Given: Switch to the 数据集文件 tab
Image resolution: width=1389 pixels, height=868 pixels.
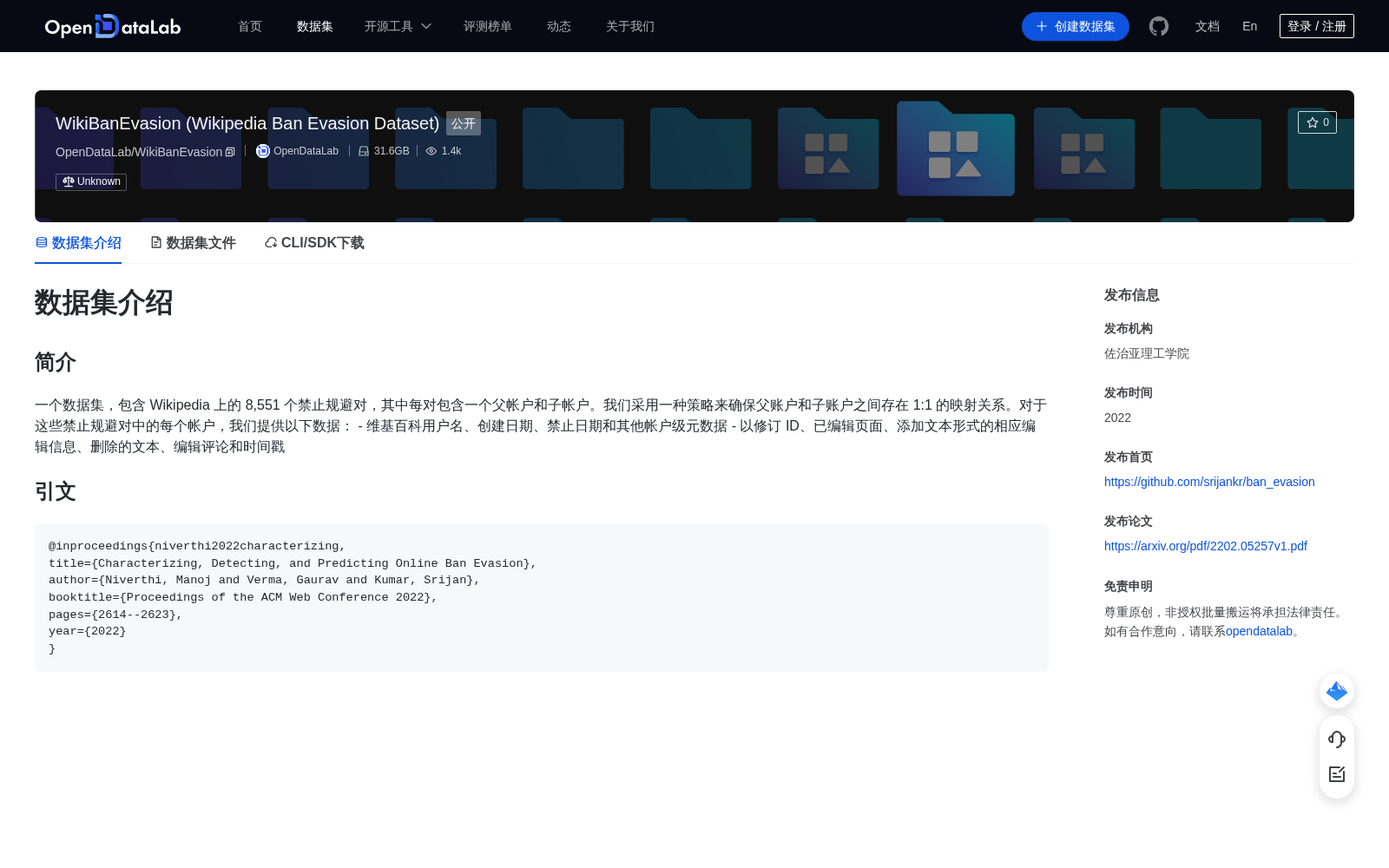Looking at the screenshot, I should (x=193, y=243).
